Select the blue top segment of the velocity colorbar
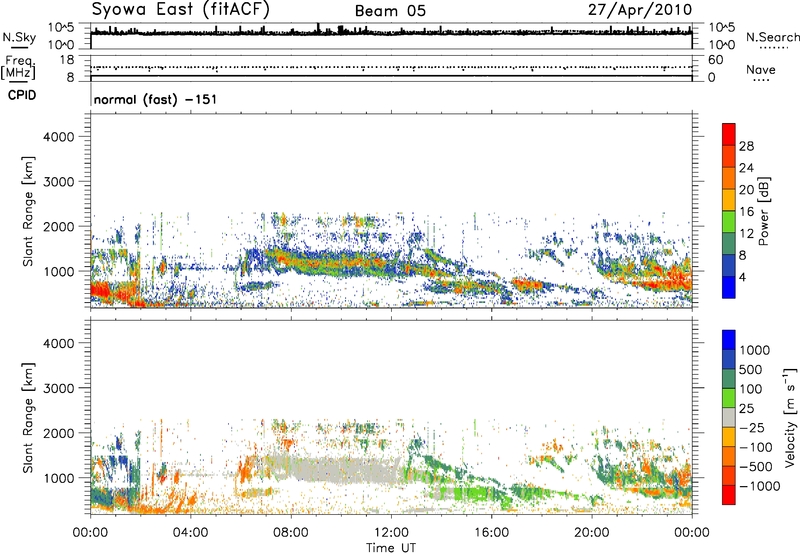Screen dimensions: 800x554 point(729,340)
